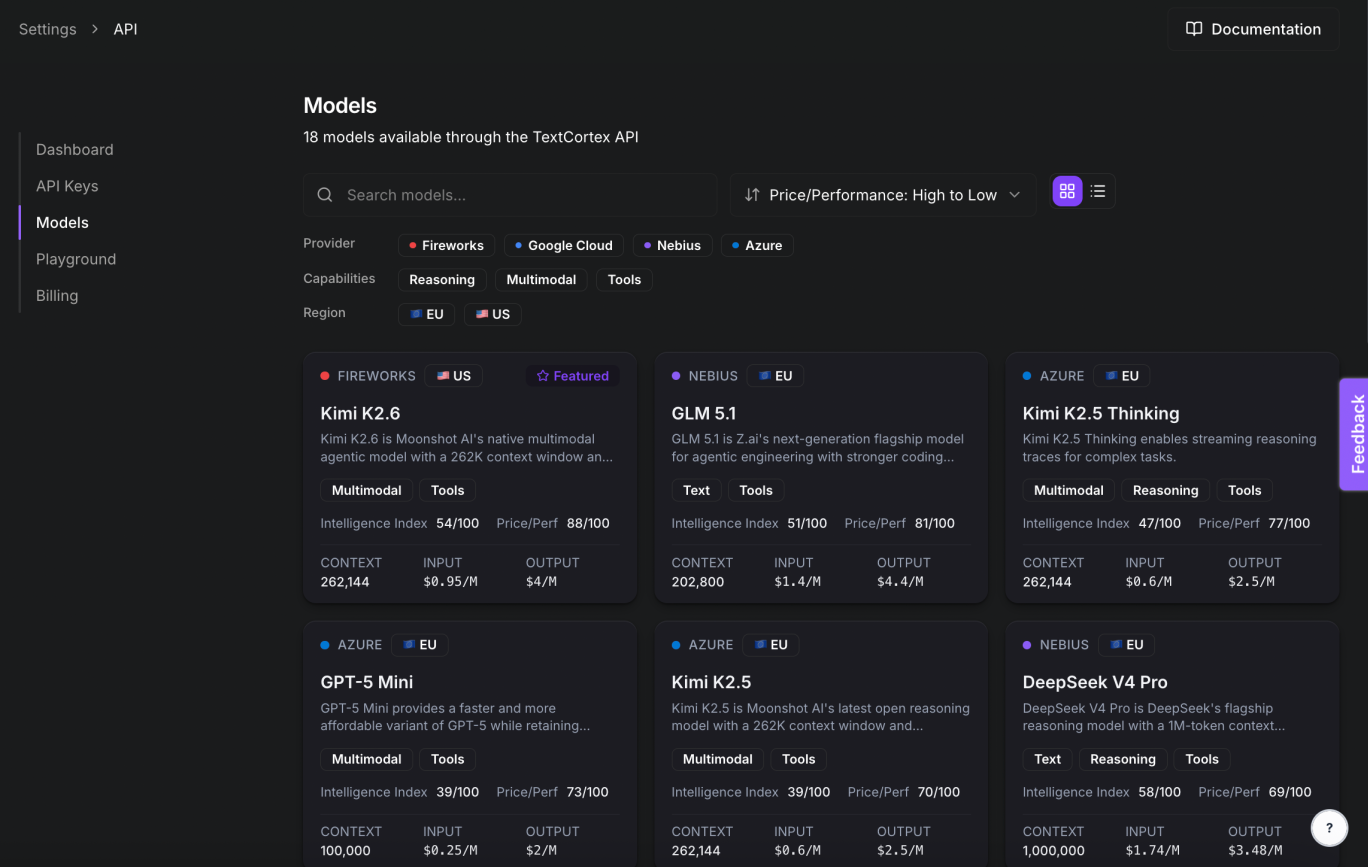Click the search magnifier icon
Viewport: 1368px width, 867px height.
[x=325, y=195]
